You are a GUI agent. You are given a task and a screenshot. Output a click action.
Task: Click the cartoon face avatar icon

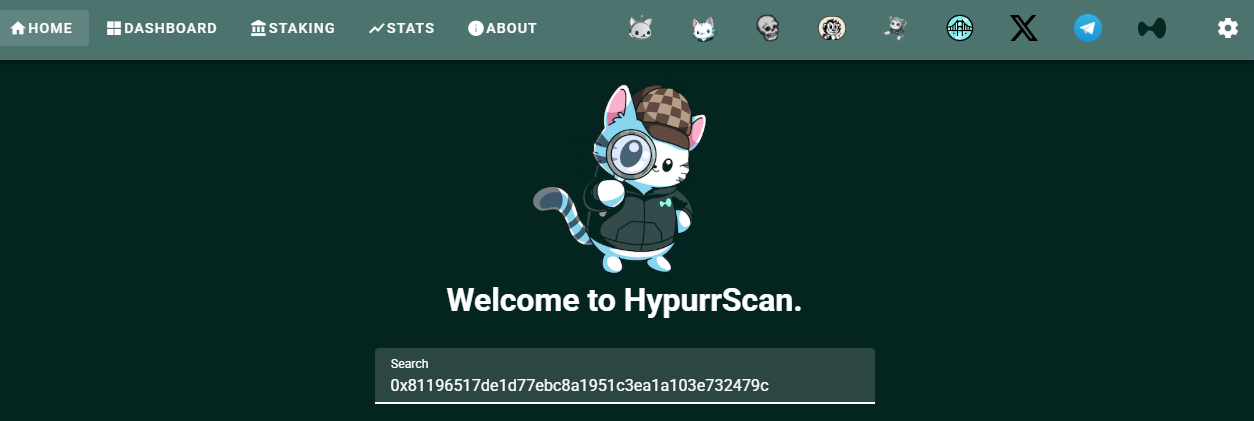click(832, 28)
